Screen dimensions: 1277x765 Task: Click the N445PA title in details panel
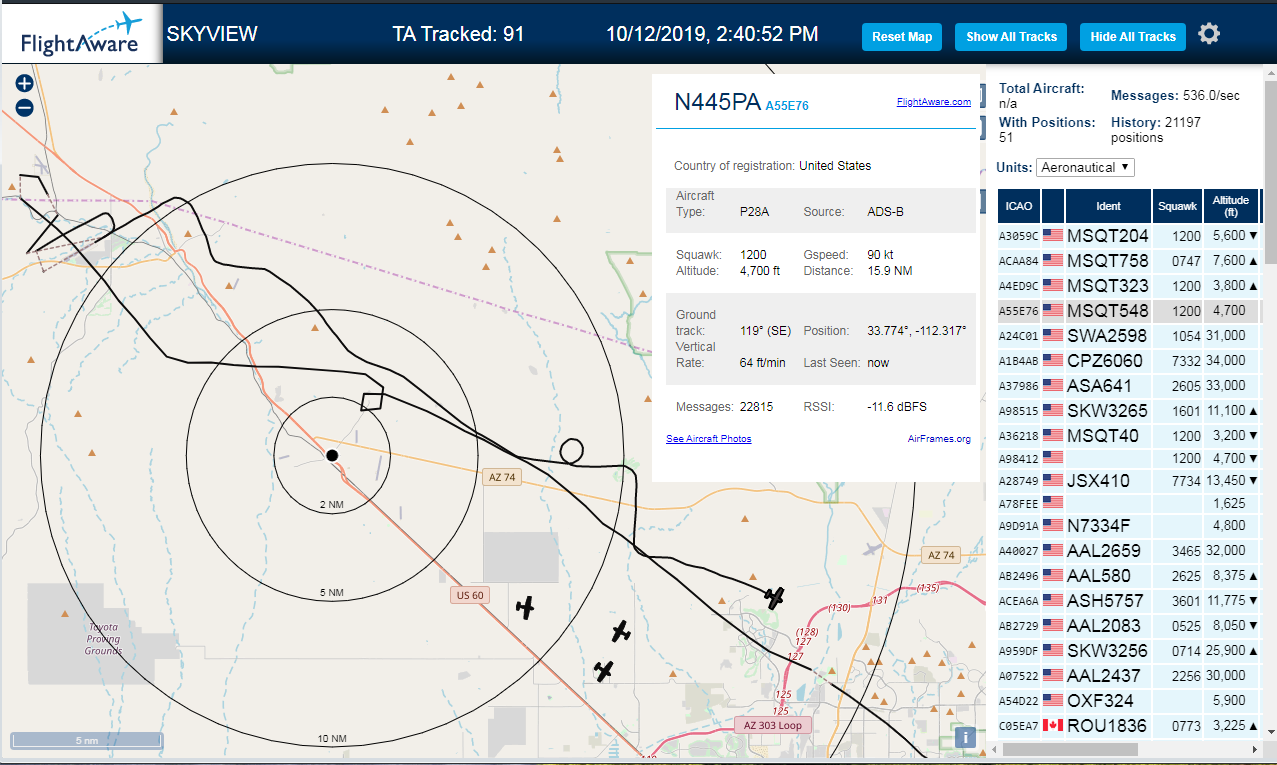718,102
